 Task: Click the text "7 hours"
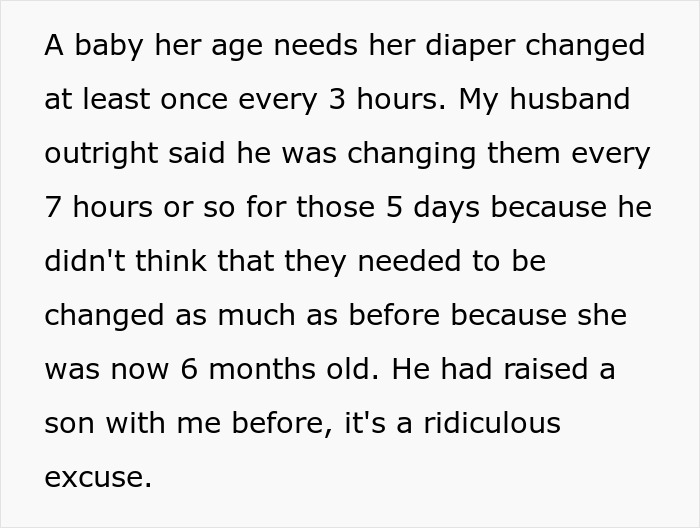click(96, 209)
